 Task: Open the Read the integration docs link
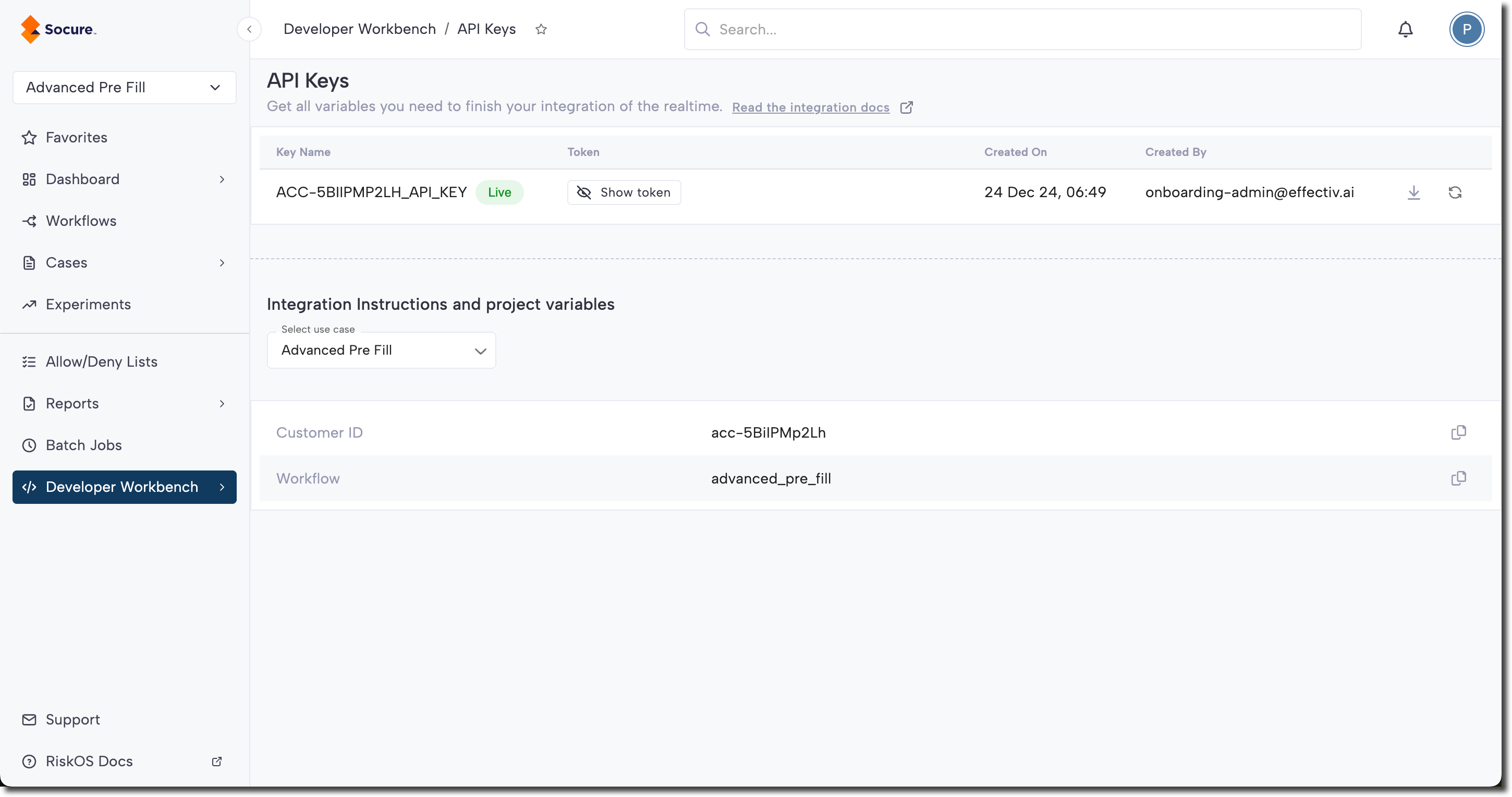click(x=811, y=107)
